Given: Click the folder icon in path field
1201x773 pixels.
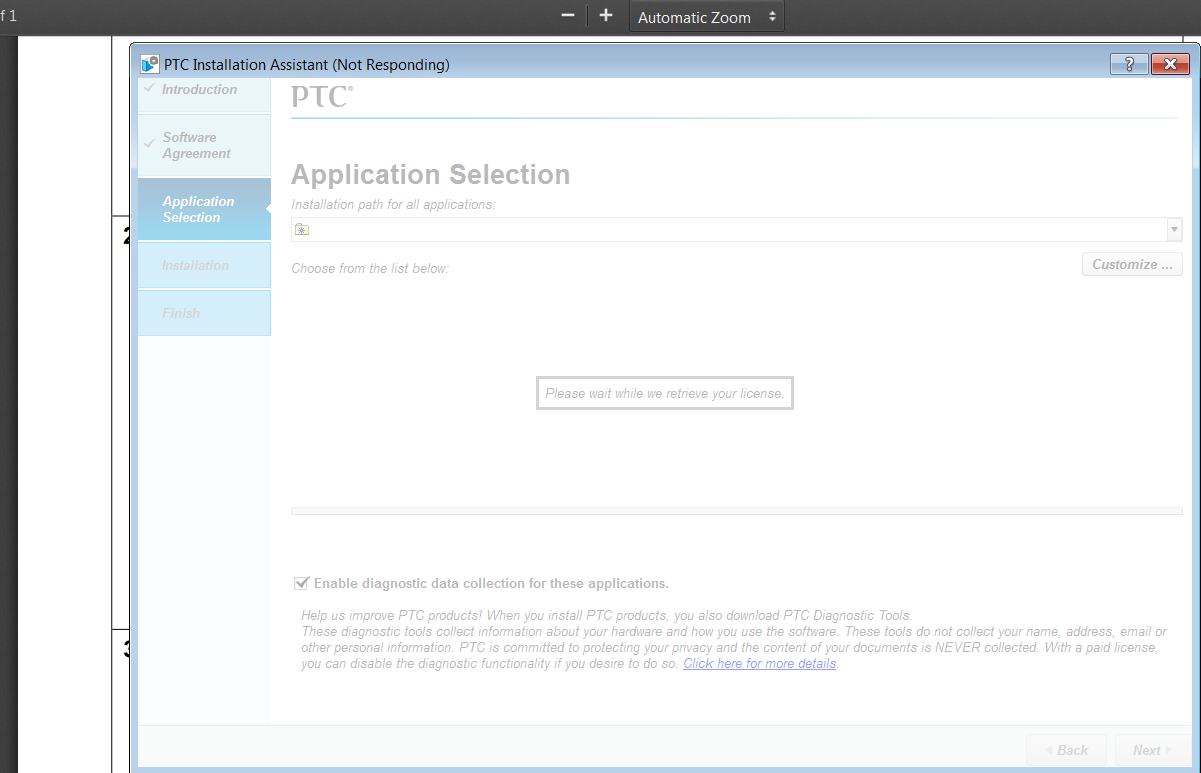Looking at the screenshot, I should click(x=302, y=229).
